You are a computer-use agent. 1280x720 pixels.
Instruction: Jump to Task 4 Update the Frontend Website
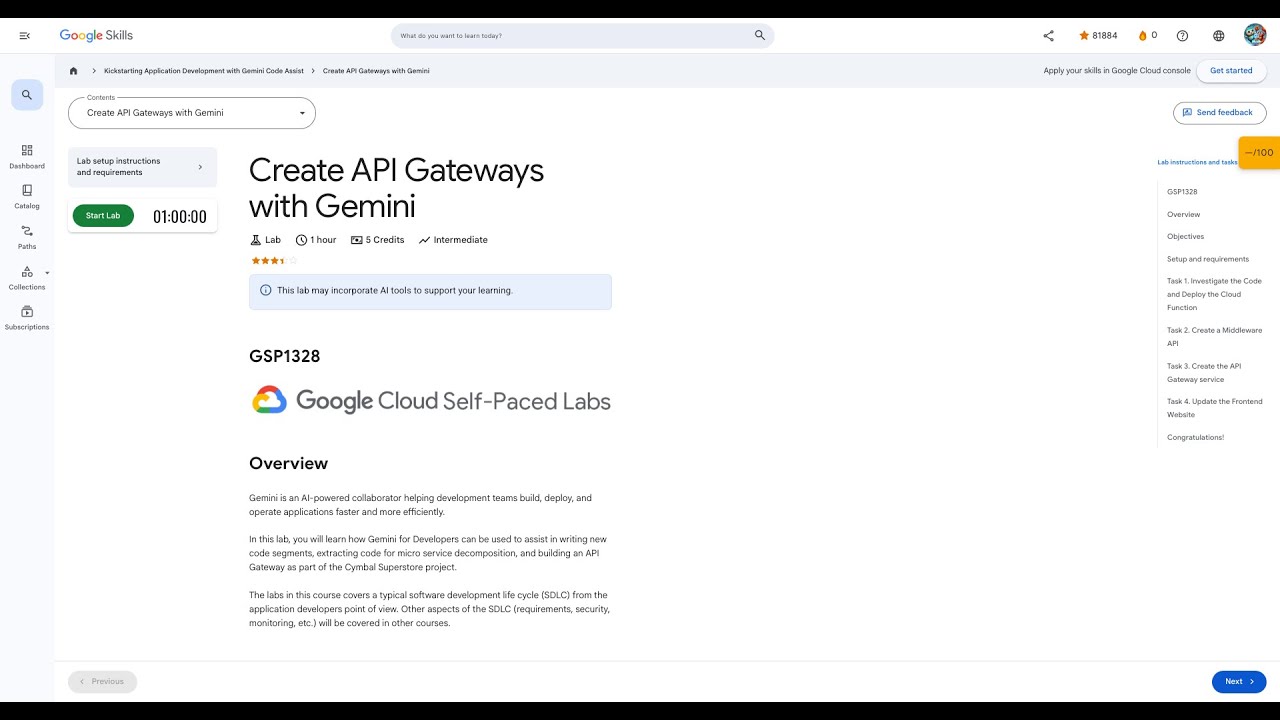point(1214,408)
